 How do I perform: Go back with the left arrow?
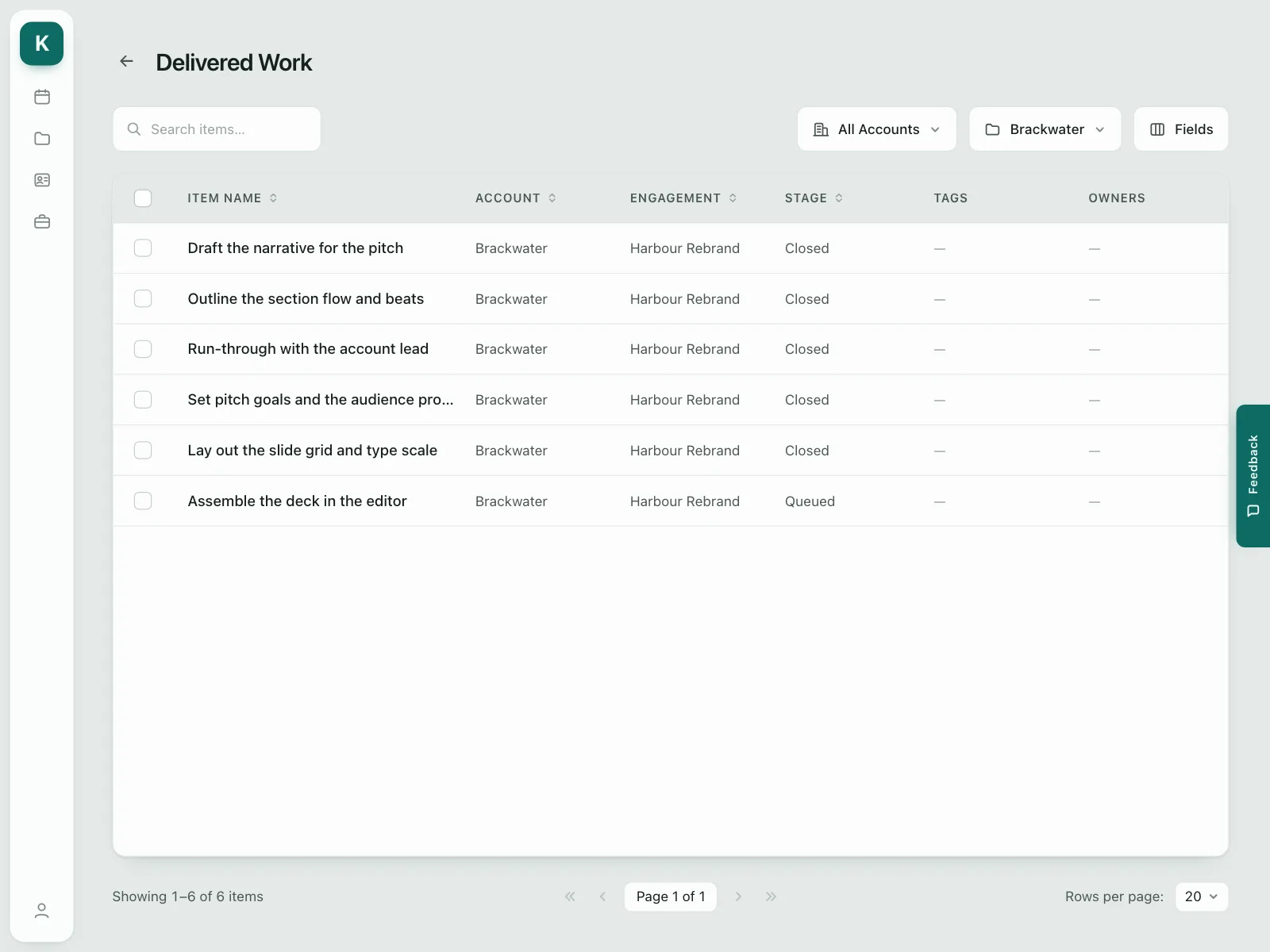point(126,61)
